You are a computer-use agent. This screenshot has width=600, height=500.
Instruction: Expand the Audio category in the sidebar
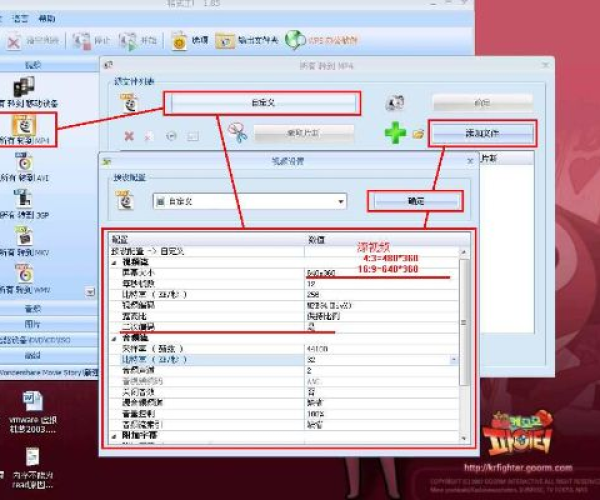pos(33,308)
